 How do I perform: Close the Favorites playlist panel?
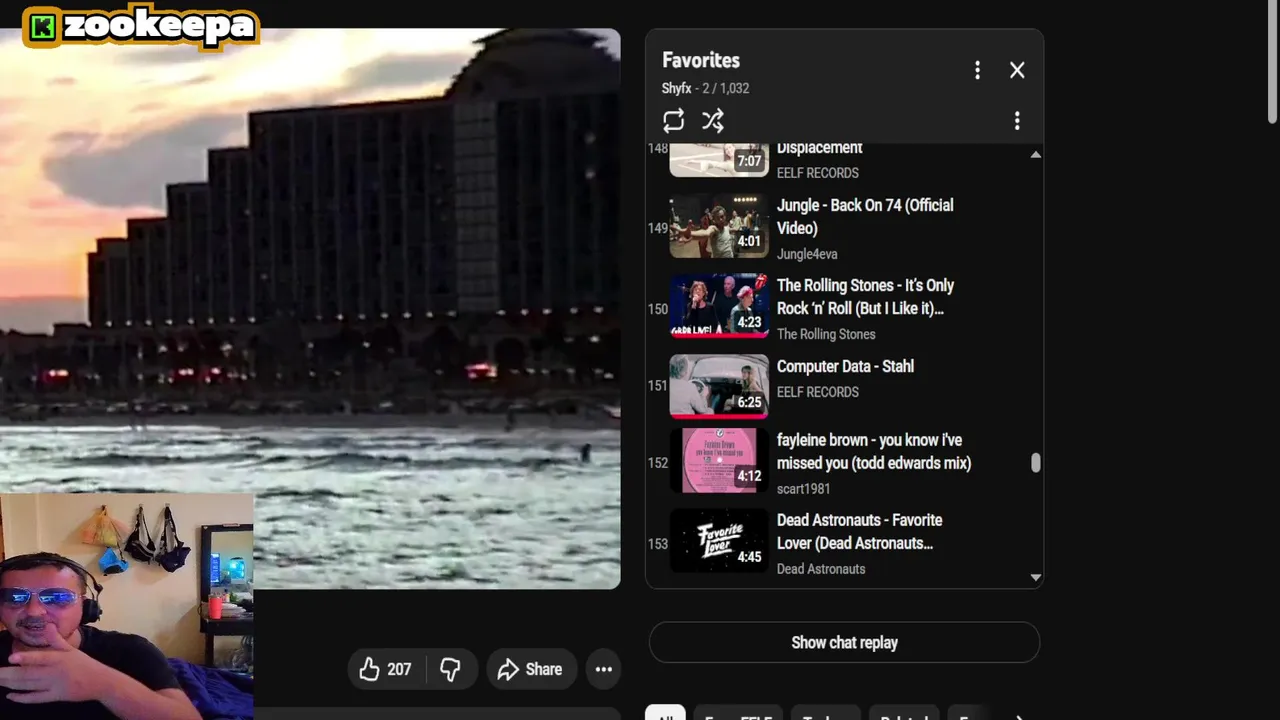(1017, 70)
